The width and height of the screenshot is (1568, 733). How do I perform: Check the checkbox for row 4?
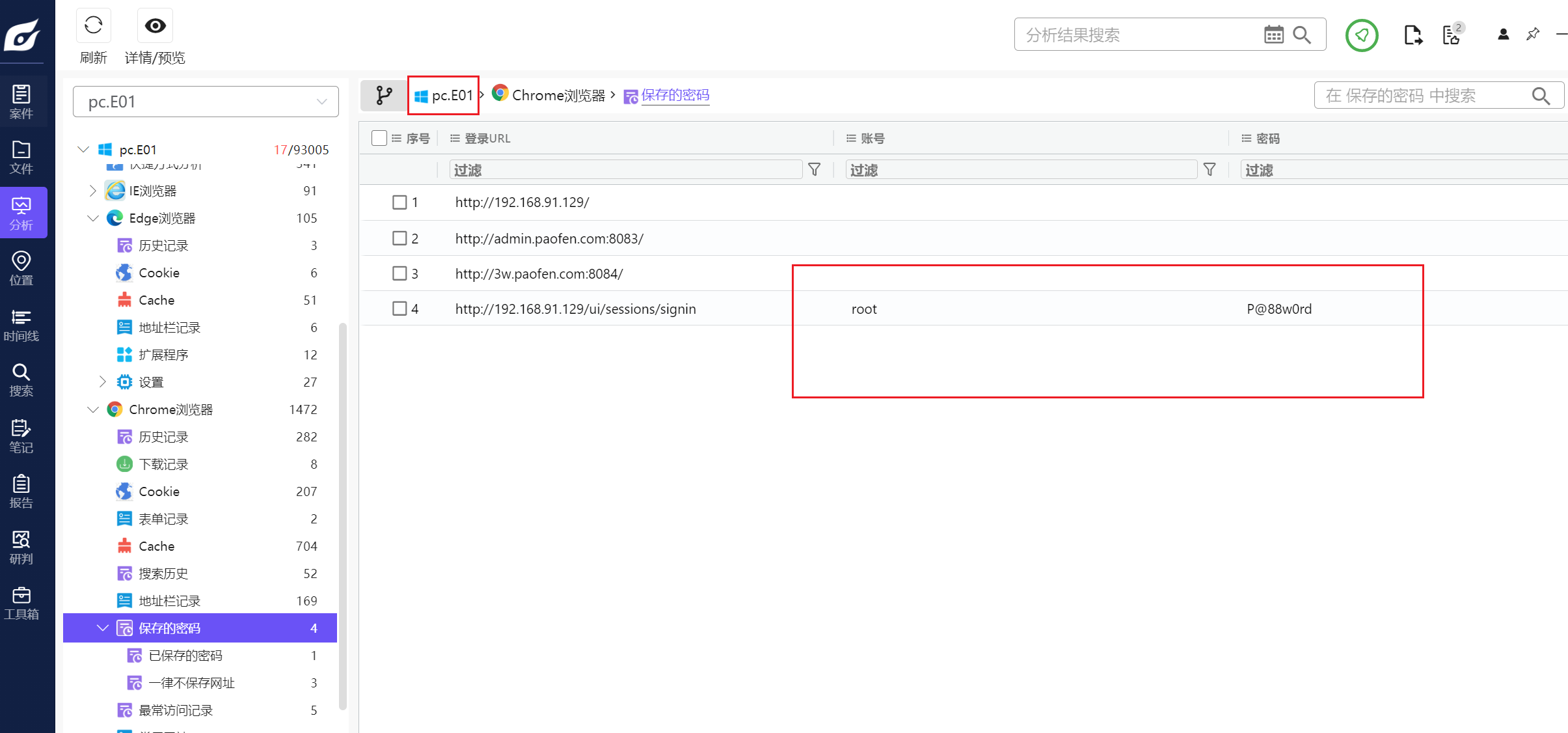coord(399,309)
